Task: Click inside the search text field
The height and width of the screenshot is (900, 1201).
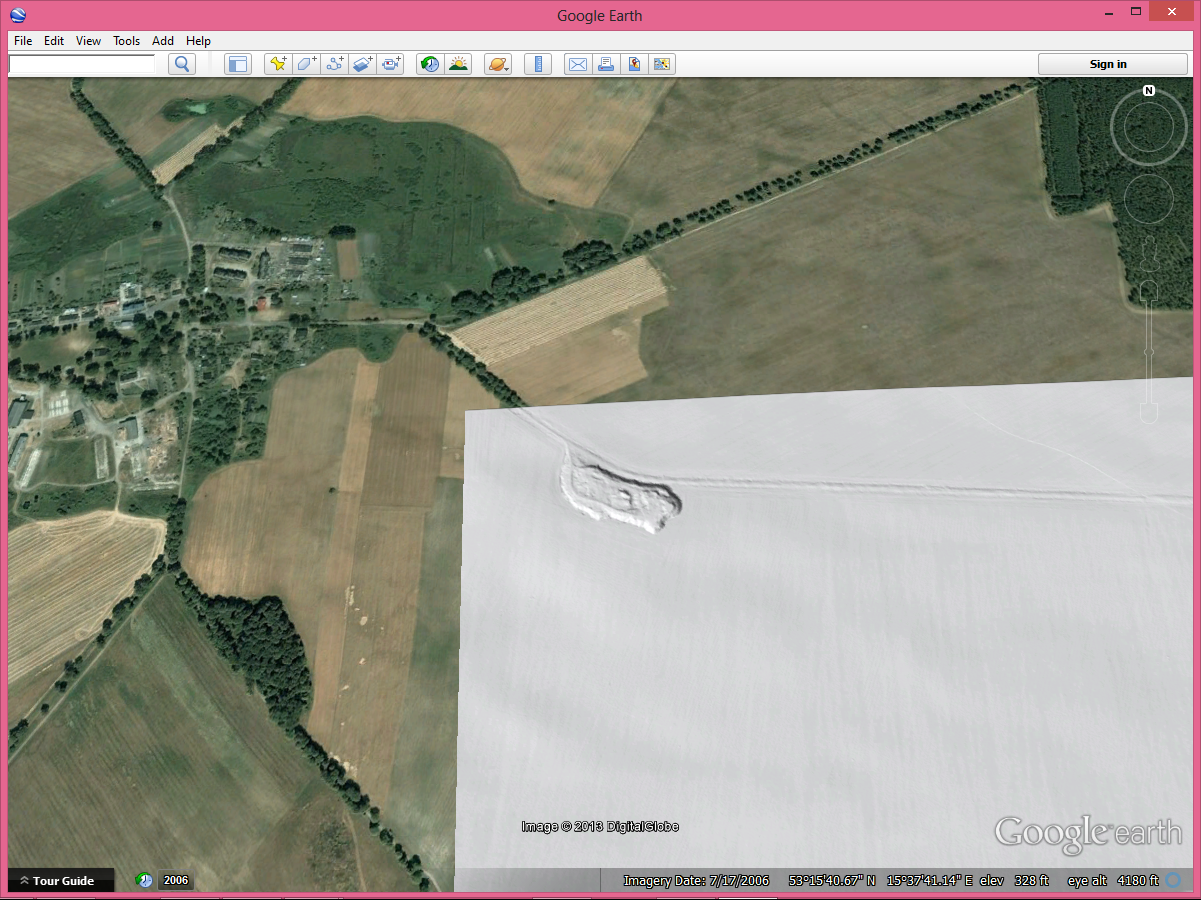Action: [82, 63]
